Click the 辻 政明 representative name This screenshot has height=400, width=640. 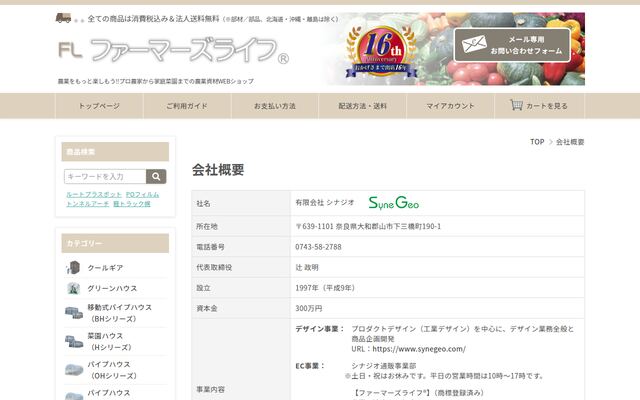click(307, 267)
